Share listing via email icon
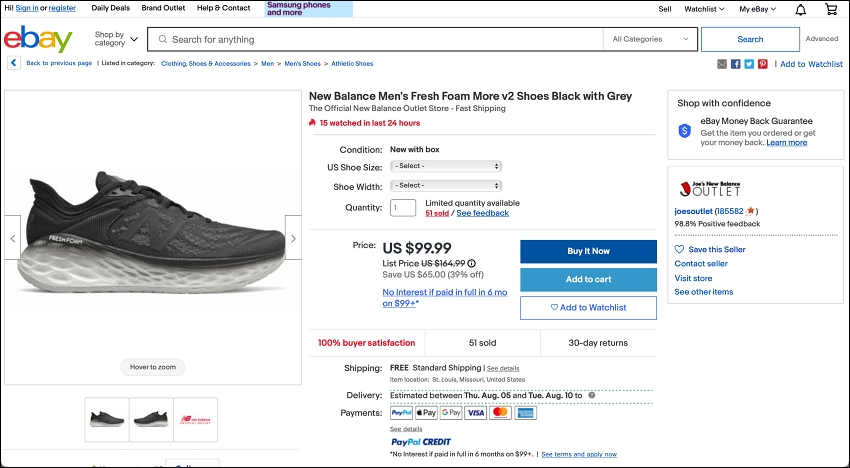This screenshot has width=850, height=468. [x=722, y=64]
